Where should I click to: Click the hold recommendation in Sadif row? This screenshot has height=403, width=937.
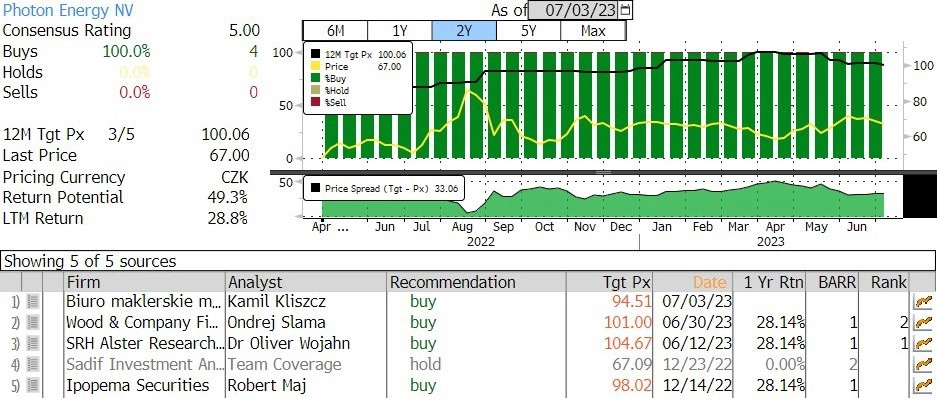(x=425, y=364)
